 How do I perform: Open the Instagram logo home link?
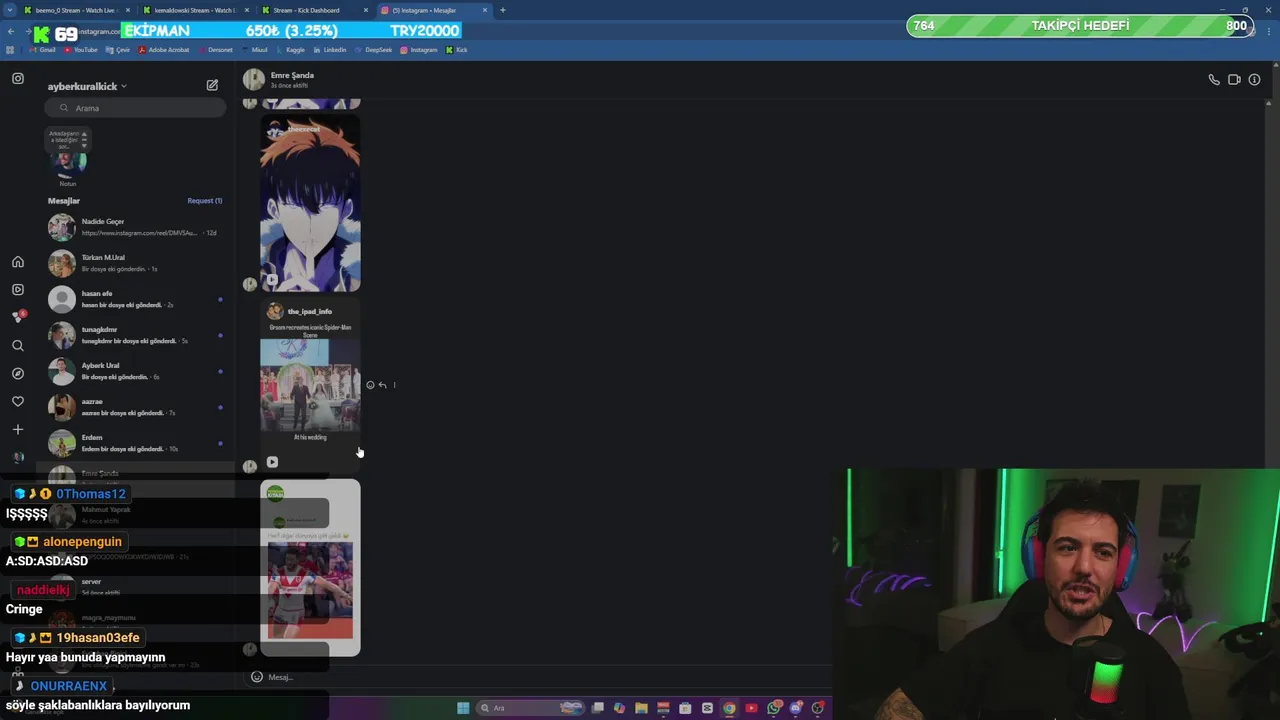[x=18, y=78]
